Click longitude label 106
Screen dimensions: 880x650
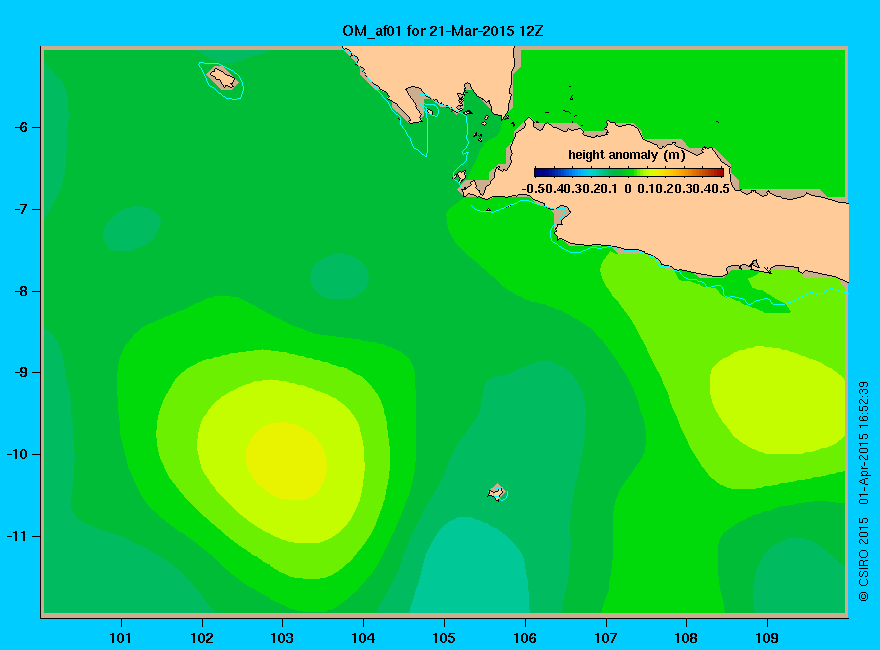click(525, 638)
